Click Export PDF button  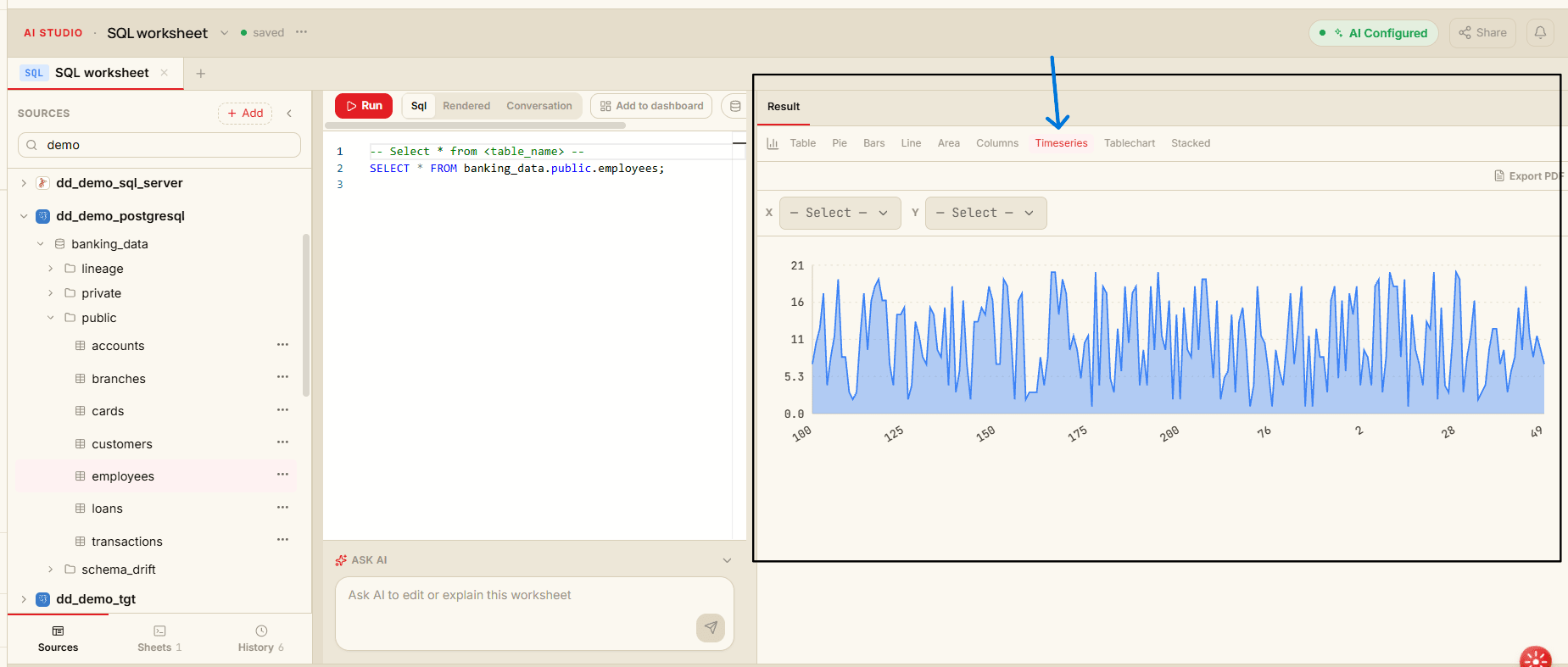click(x=1528, y=176)
